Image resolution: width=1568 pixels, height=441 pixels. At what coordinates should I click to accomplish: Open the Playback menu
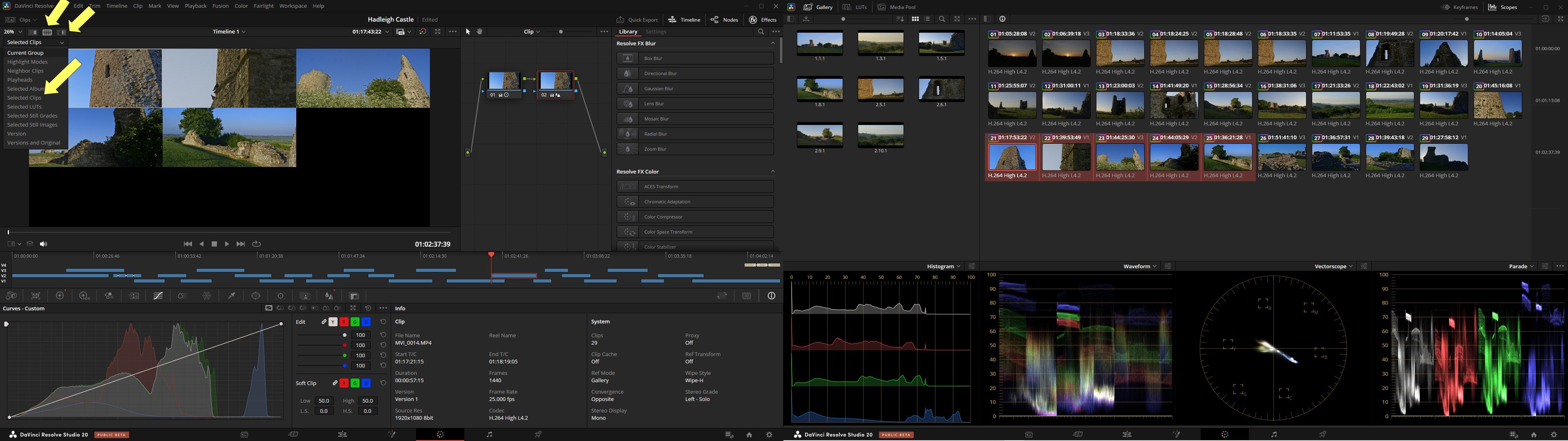point(195,6)
